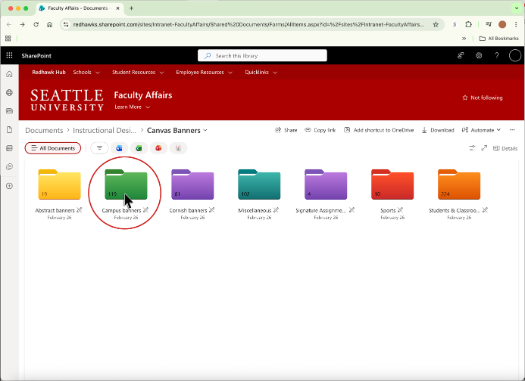Go to Redhawk Hub link

49,72
